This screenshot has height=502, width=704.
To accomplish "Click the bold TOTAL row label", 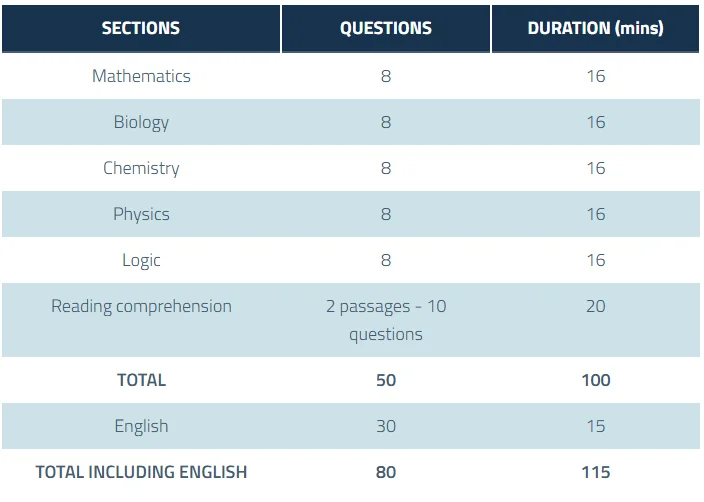I will pos(141,380).
